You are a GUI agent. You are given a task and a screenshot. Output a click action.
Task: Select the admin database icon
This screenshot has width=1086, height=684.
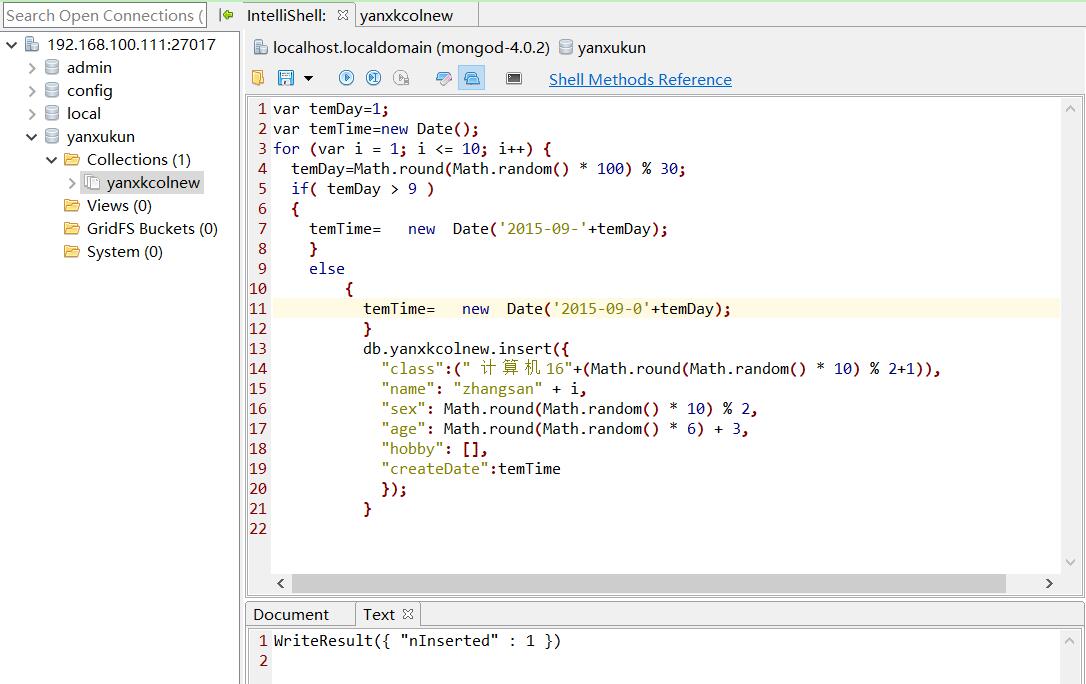52,67
